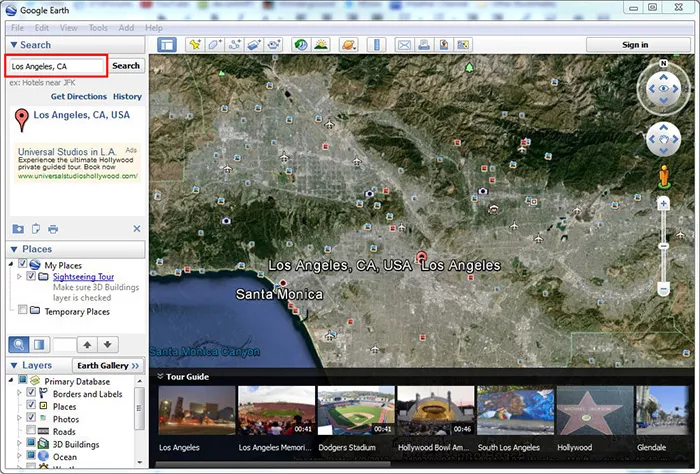Uncheck the My Places checkbox
This screenshot has width=700, height=474.
pos(22,263)
